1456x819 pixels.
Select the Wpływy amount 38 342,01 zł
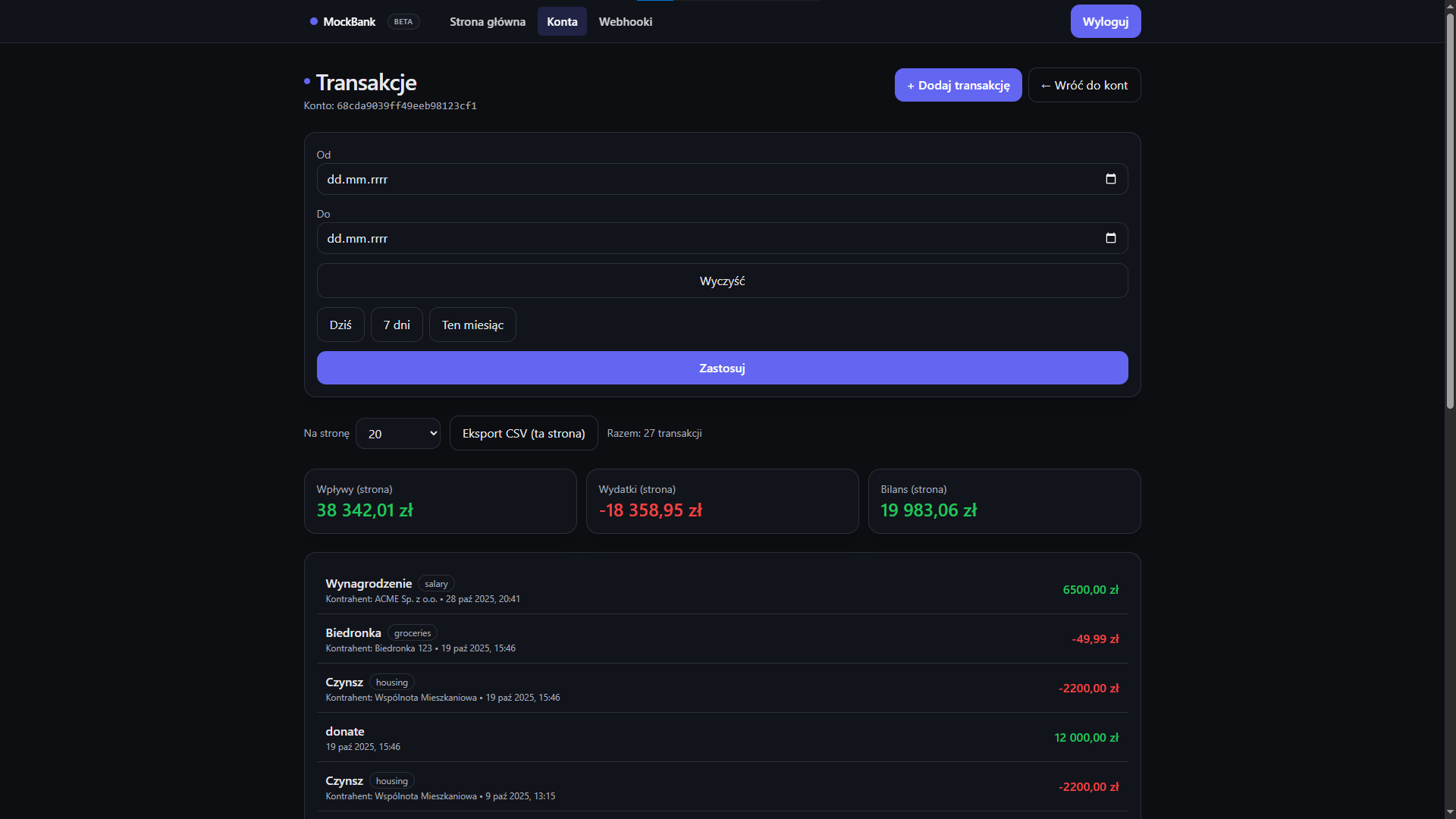tap(365, 510)
